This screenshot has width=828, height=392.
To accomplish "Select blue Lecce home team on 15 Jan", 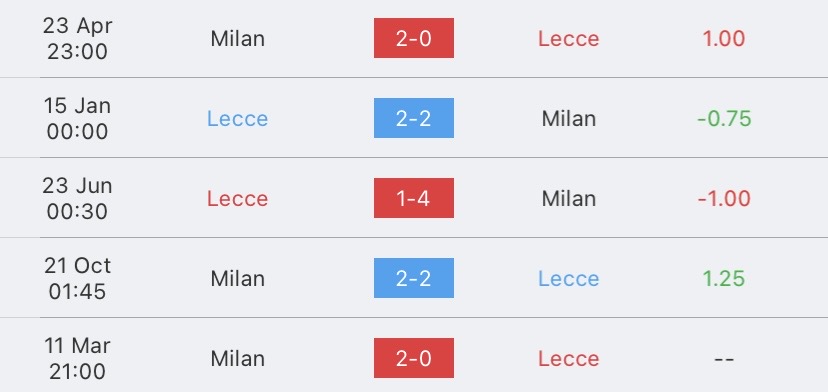I will click(238, 118).
